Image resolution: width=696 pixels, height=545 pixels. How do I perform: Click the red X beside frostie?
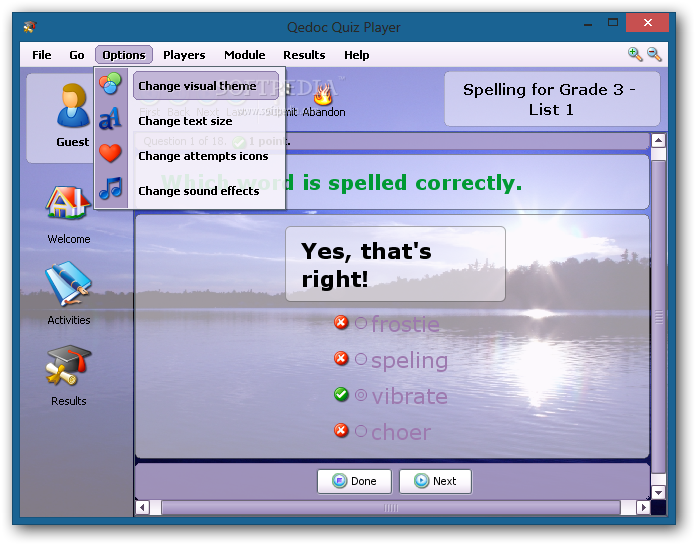[x=341, y=323]
